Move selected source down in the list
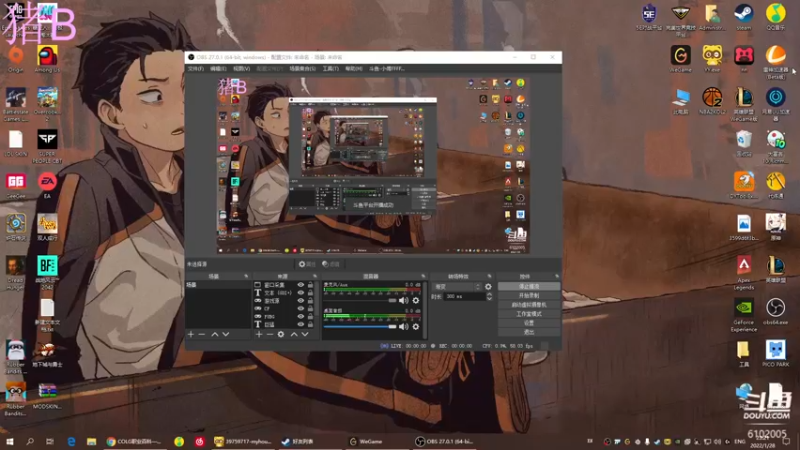 pos(305,334)
